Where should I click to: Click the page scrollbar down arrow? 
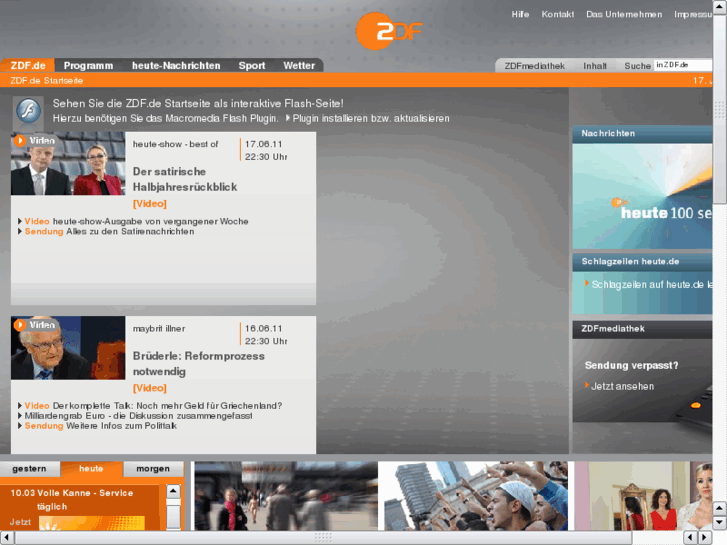coord(720,523)
